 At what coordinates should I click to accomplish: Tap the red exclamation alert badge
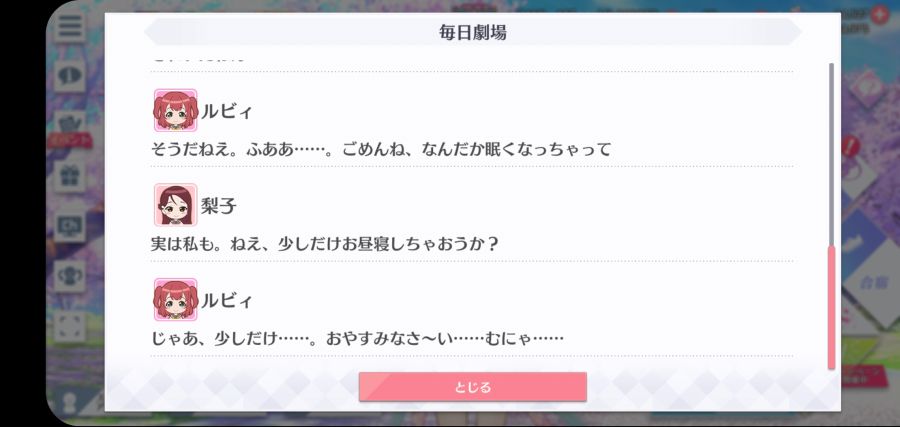coord(852,145)
